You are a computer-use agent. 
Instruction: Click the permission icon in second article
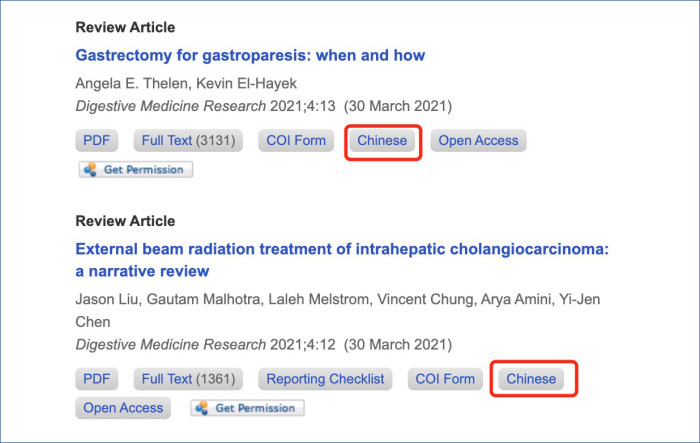click(x=202, y=408)
